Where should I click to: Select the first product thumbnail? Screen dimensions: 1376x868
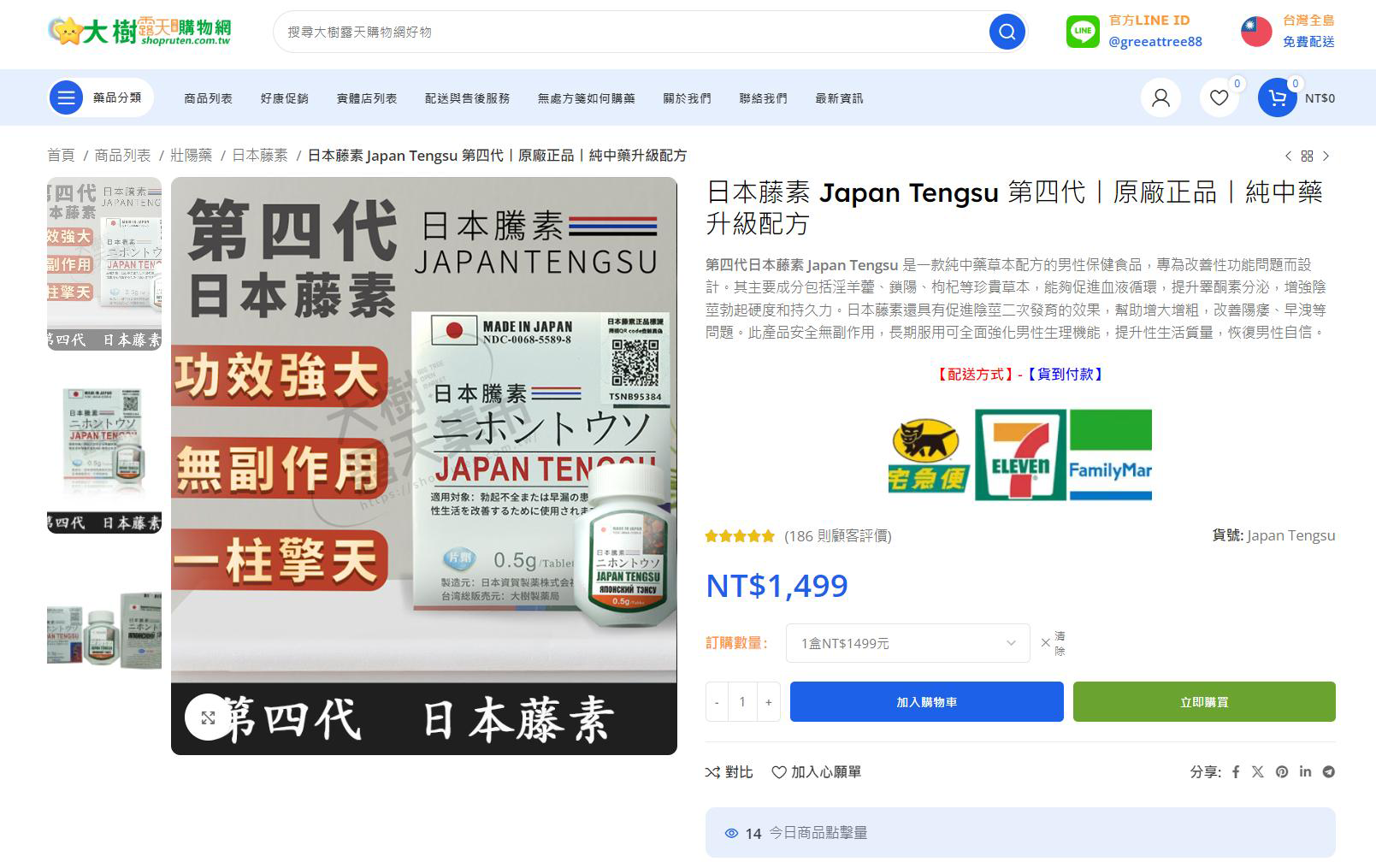pyautogui.click(x=104, y=263)
